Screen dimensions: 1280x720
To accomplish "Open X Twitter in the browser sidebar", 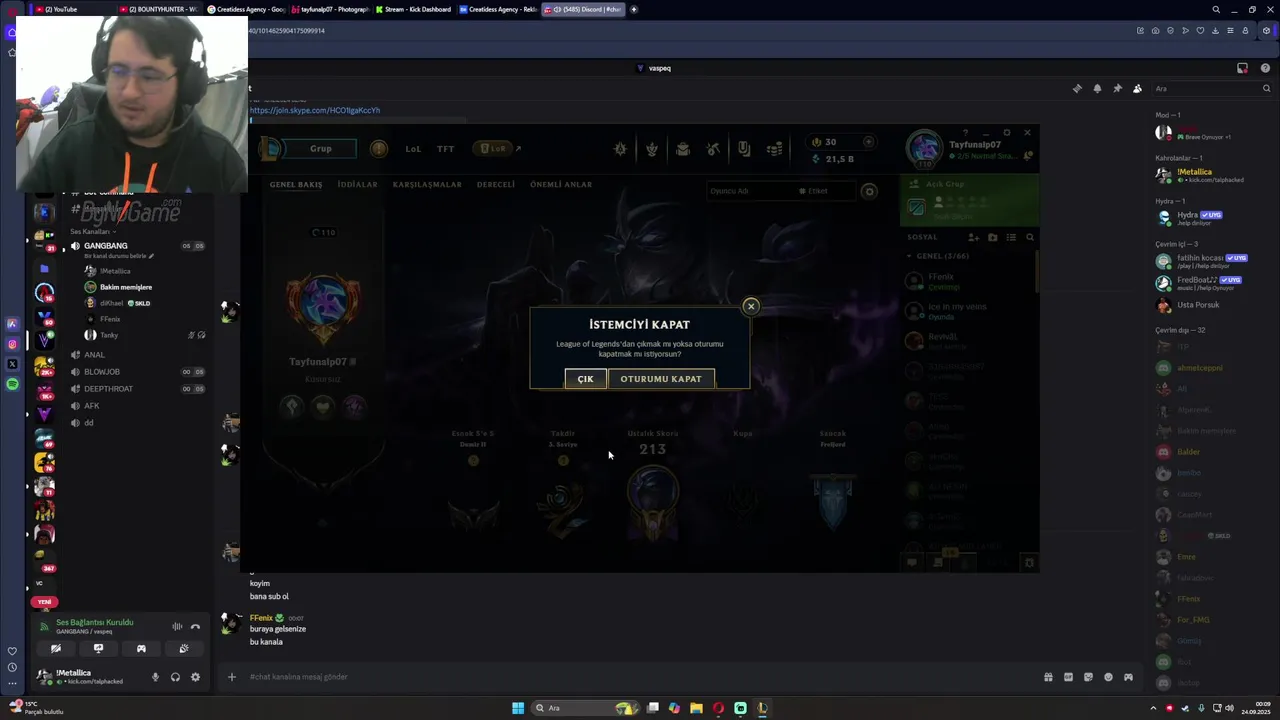I will tap(12, 364).
